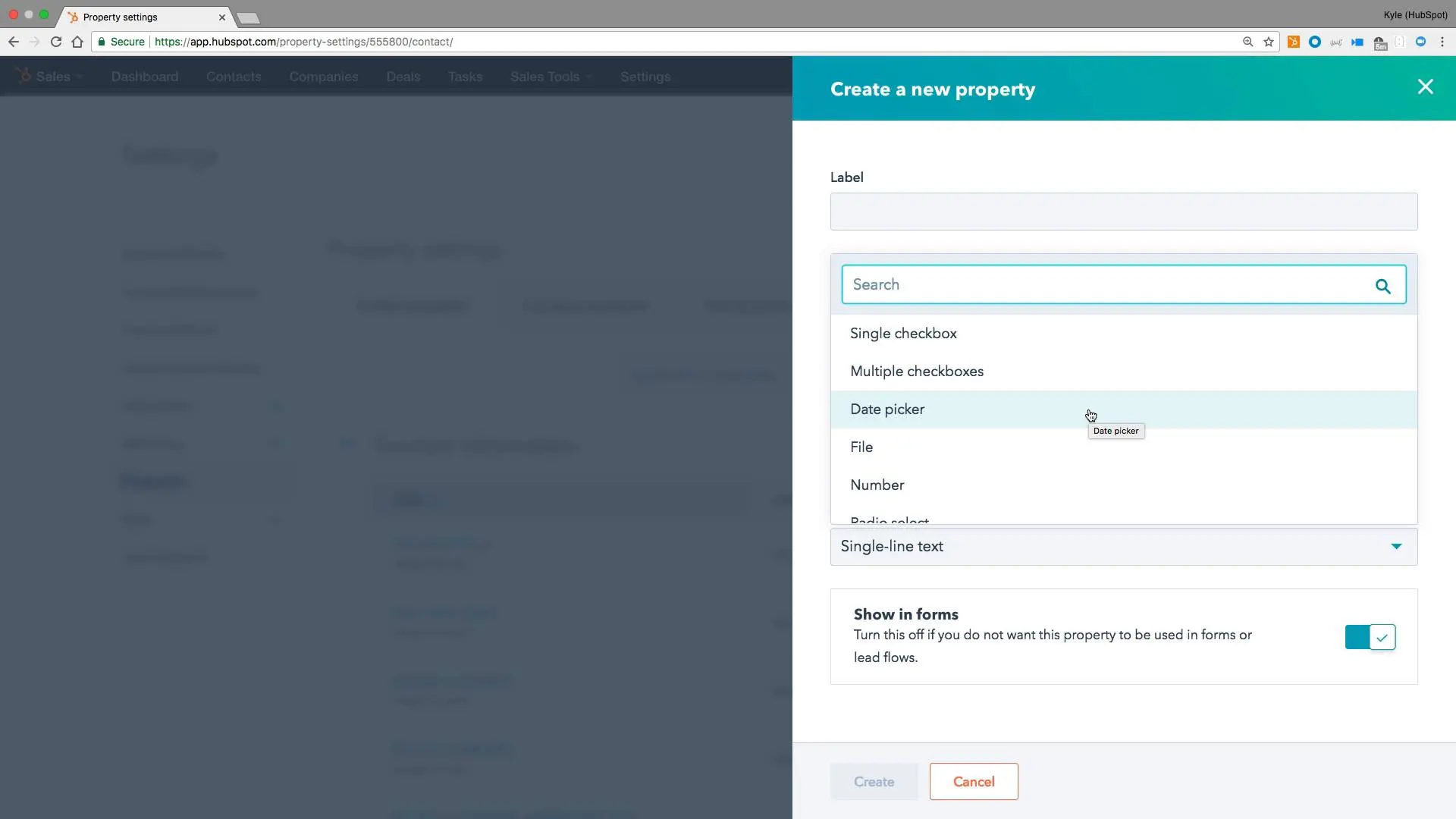
Task: Click the HubSpot sprocket logo in the navigation
Action: (23, 76)
